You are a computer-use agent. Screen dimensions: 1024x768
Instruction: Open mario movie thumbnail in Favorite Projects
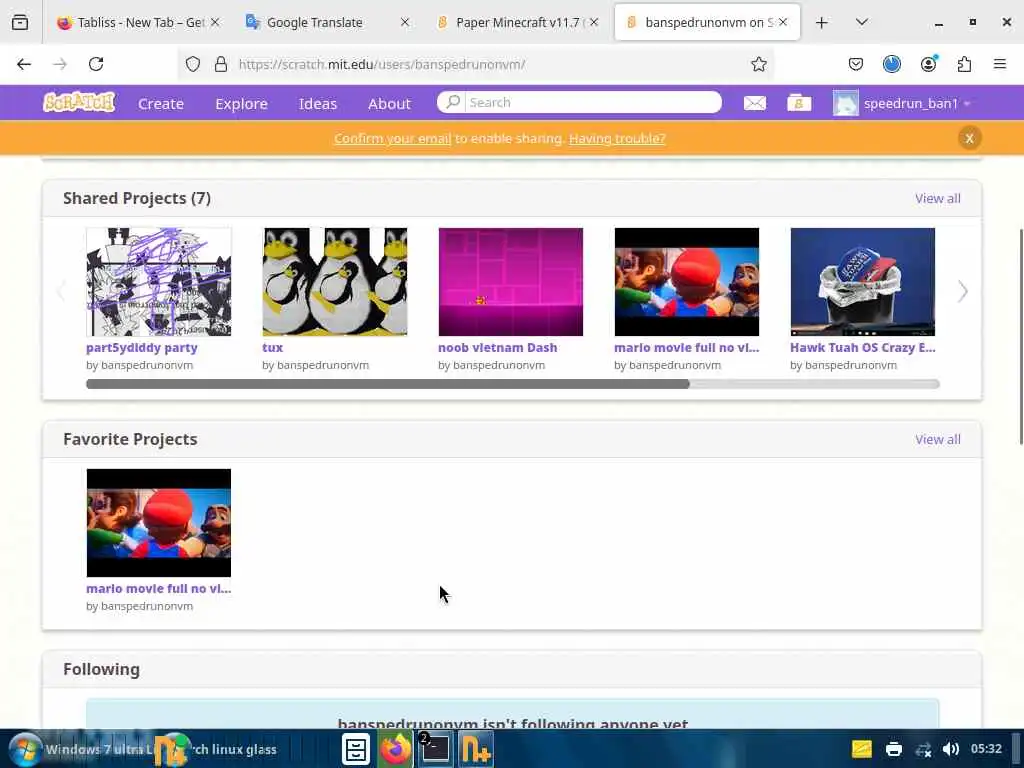pyautogui.click(x=159, y=522)
